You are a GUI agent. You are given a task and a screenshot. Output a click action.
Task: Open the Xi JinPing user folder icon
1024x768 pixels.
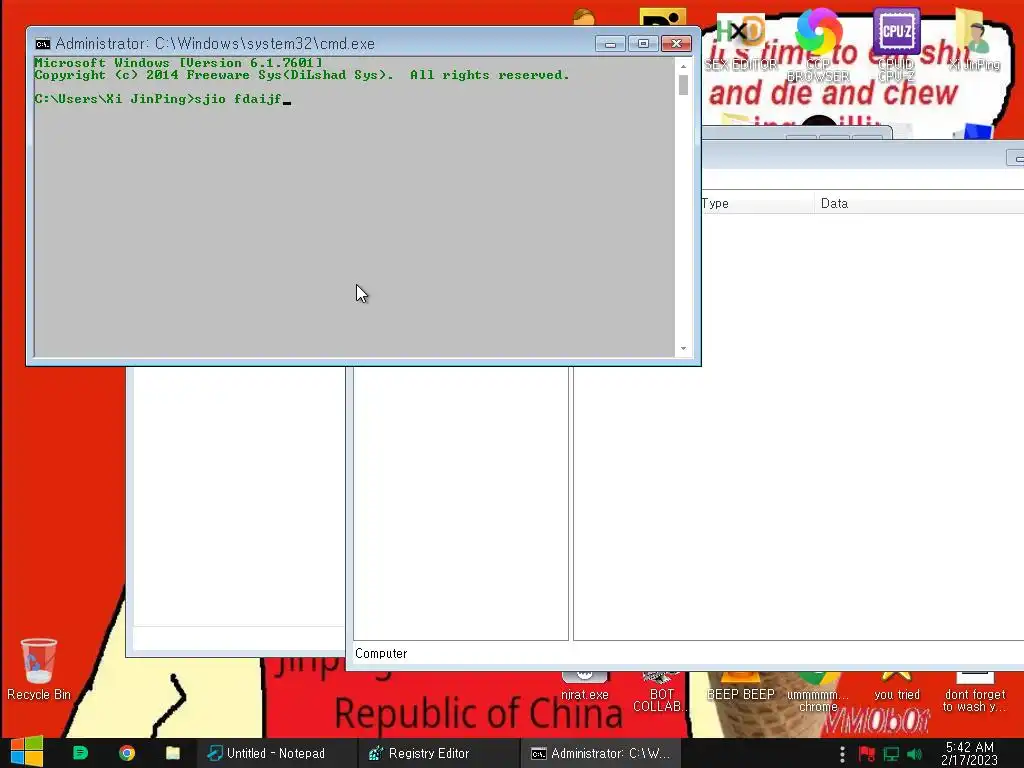click(x=974, y=40)
